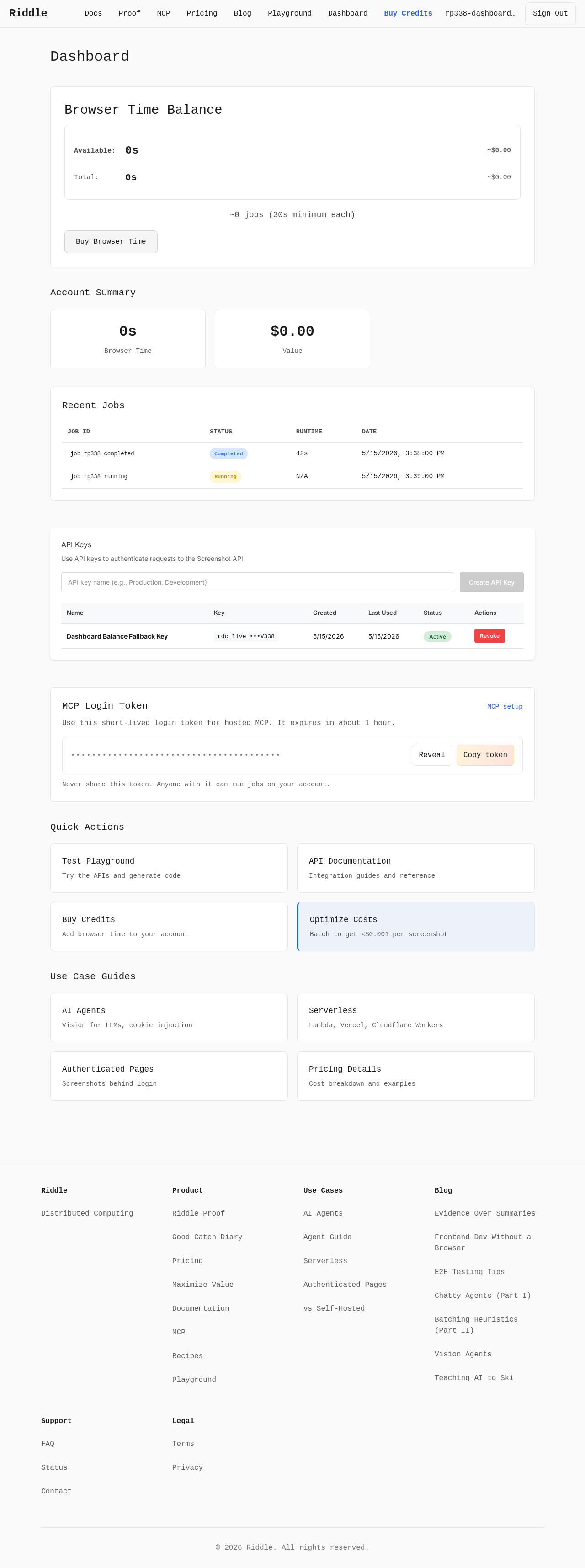Open Chatty Agents (Part I) post
The width and height of the screenshot is (585, 1568).
coord(483,1295)
